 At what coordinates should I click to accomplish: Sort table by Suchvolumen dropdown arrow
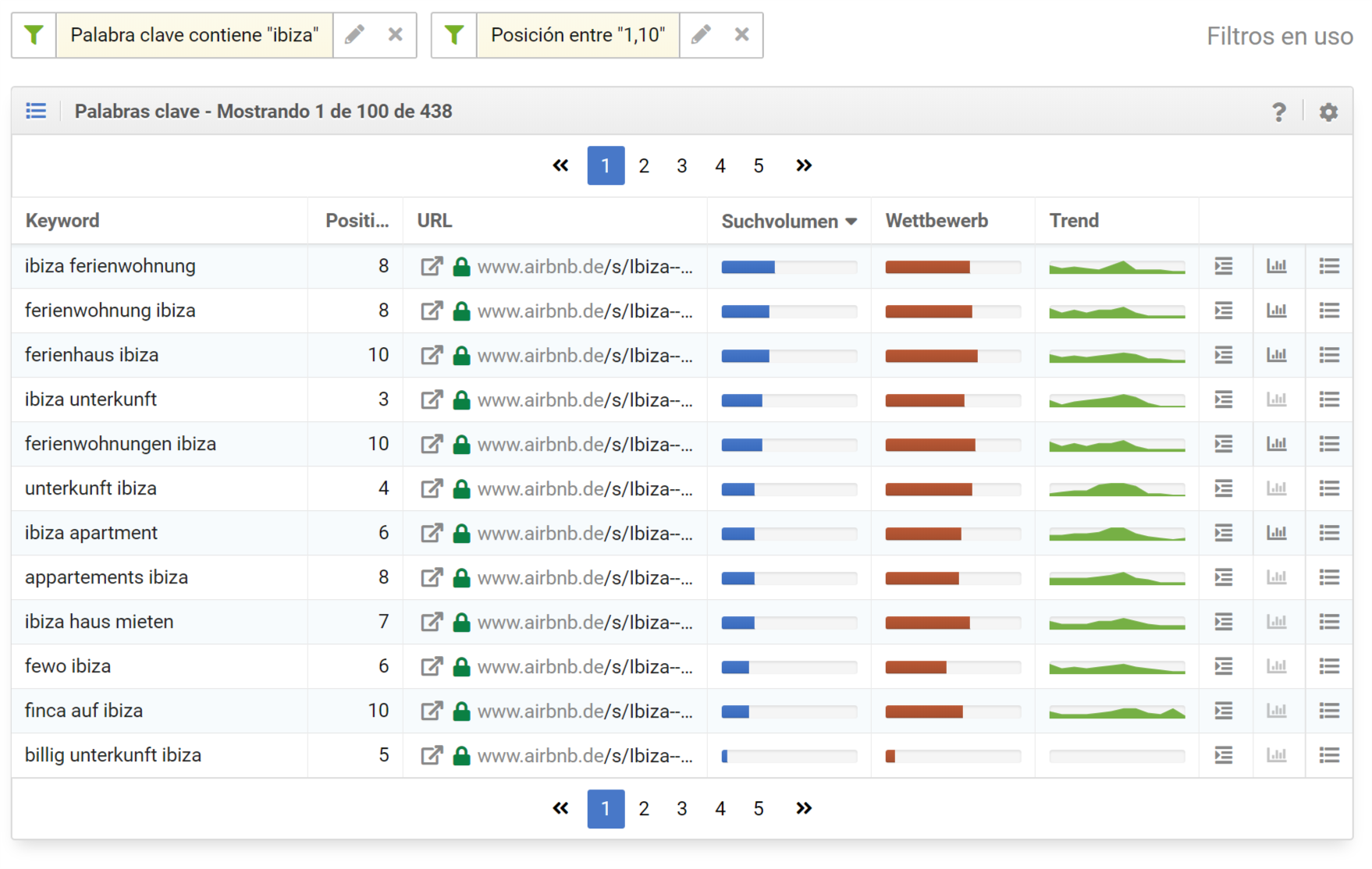coord(851,222)
